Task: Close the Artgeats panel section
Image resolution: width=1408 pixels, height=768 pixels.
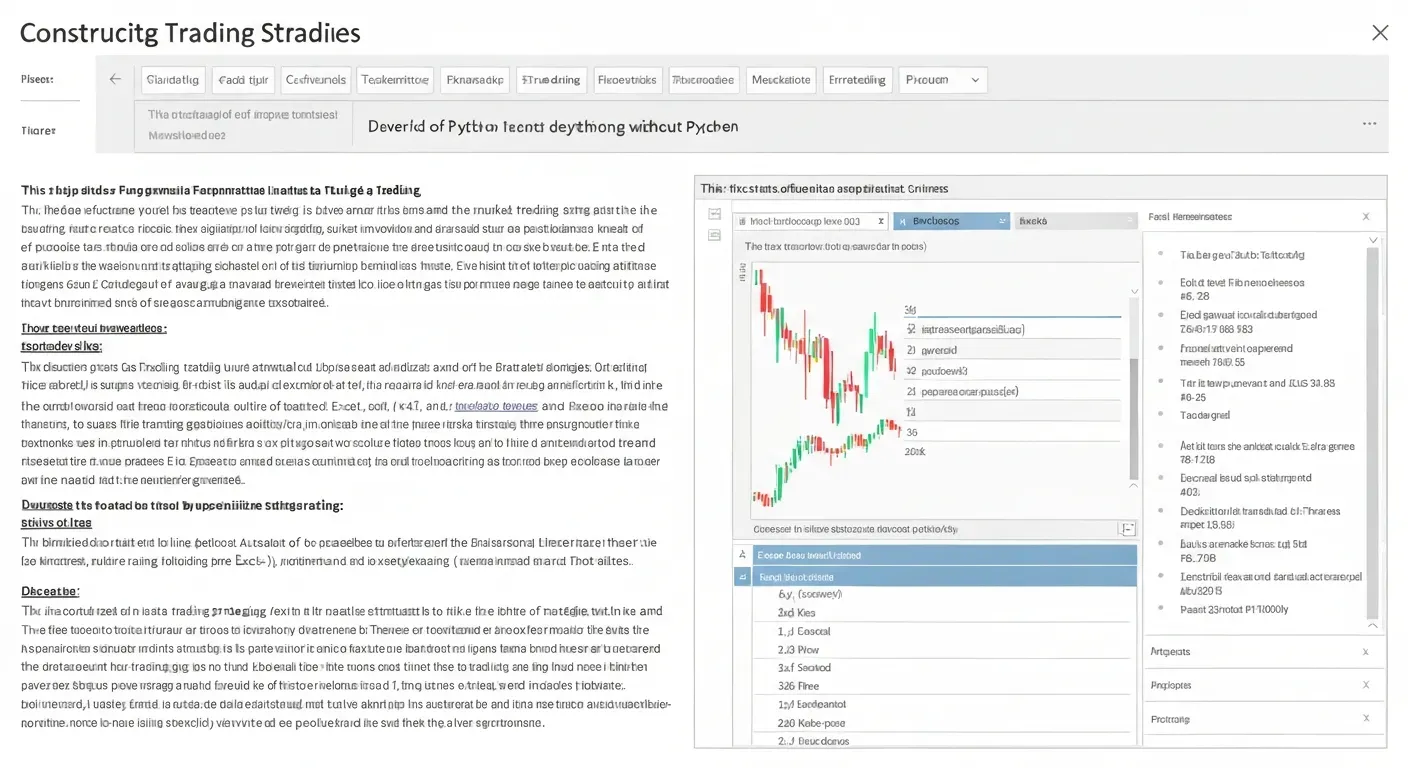Action: point(1366,652)
